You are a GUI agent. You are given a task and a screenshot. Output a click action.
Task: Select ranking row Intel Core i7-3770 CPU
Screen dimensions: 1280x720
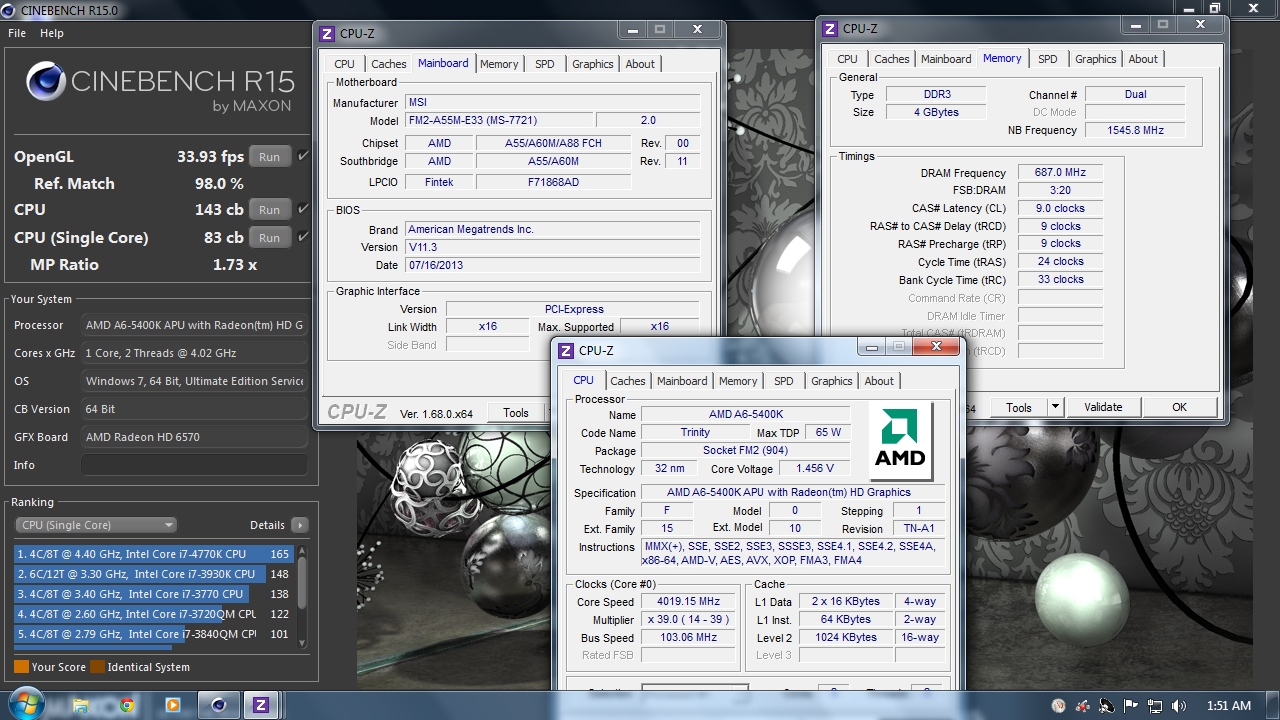154,594
